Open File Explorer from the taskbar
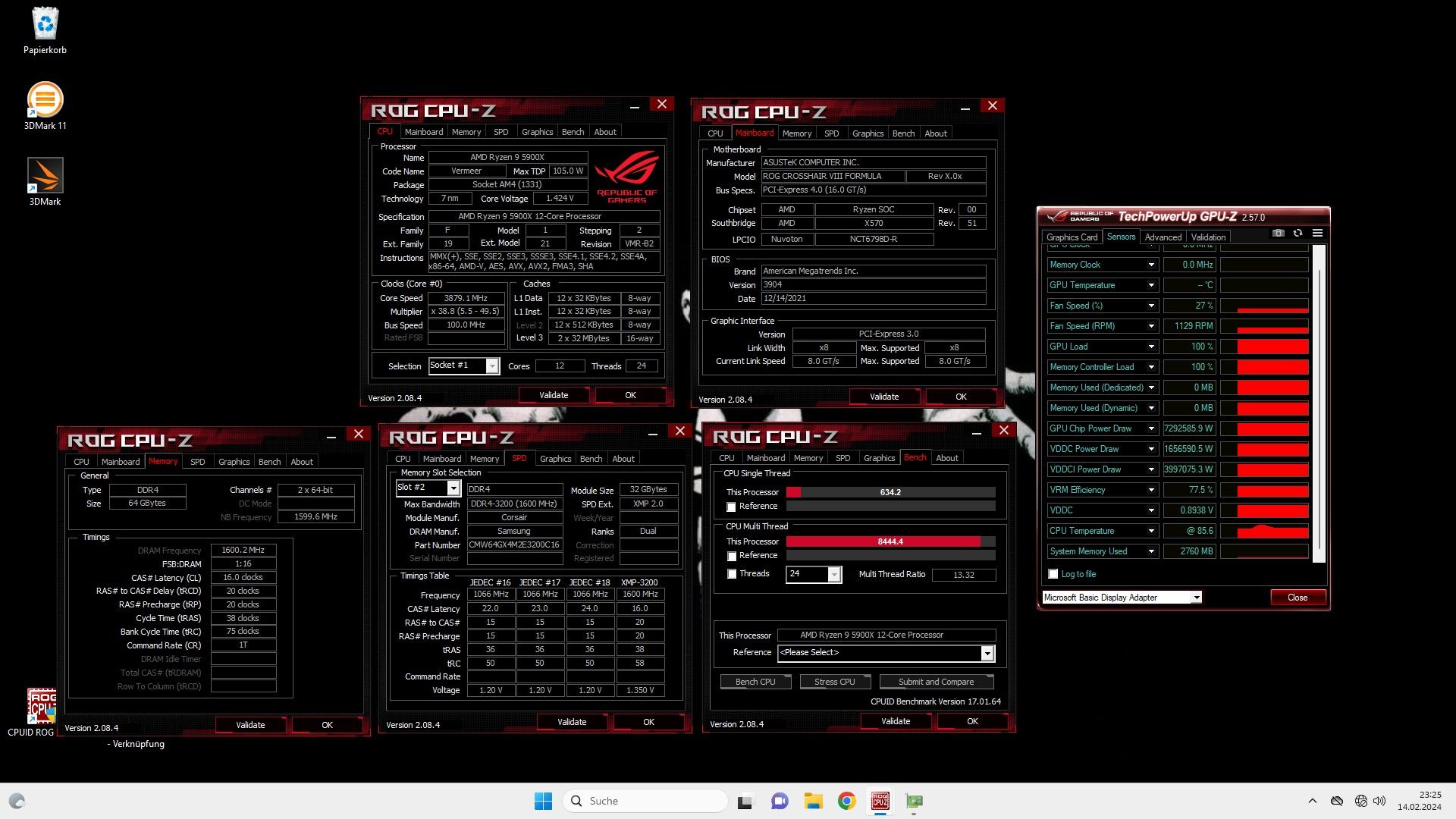This screenshot has height=819, width=1456. coord(813,801)
